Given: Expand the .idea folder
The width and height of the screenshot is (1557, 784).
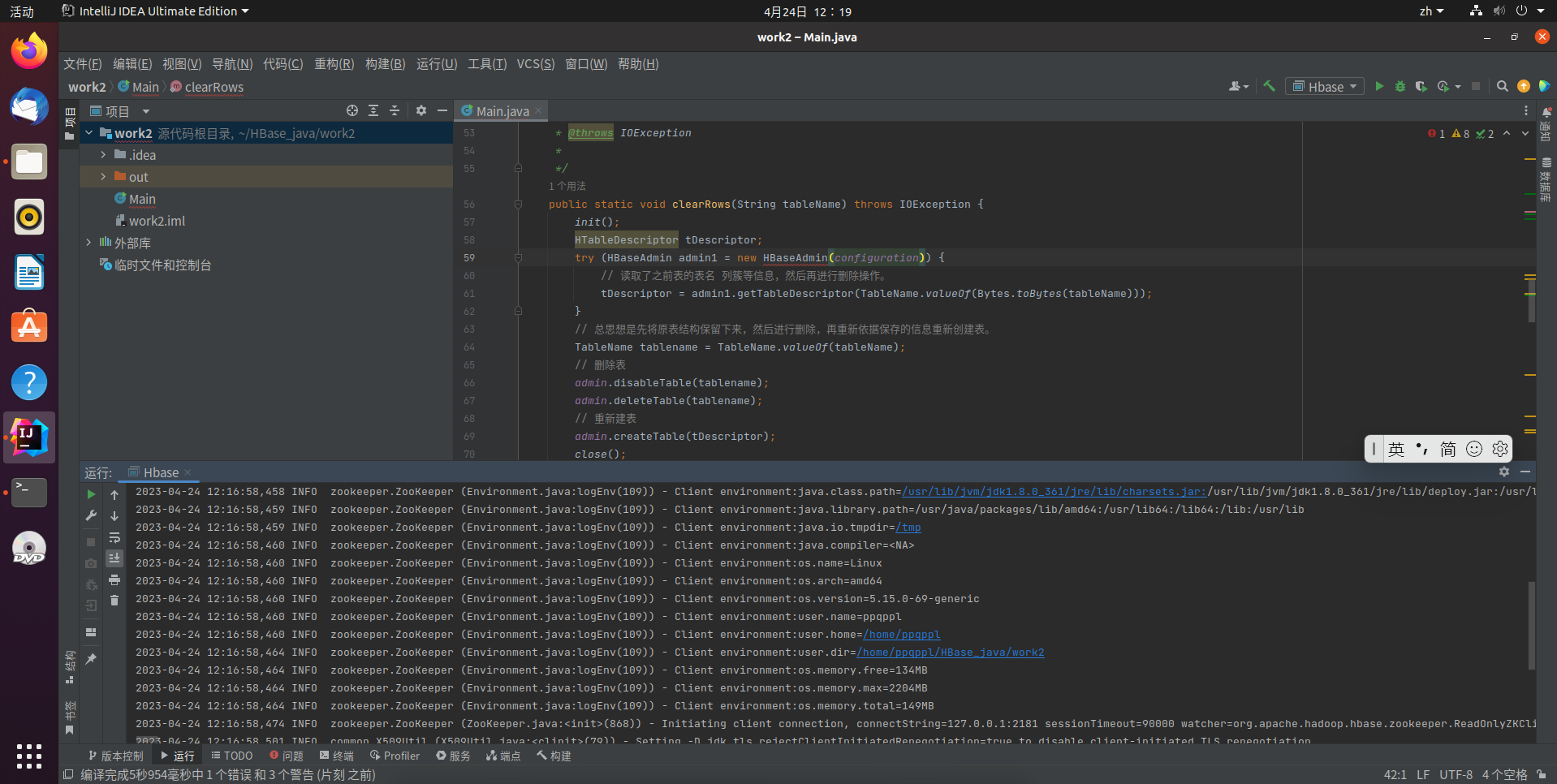Looking at the screenshot, I should click(103, 155).
